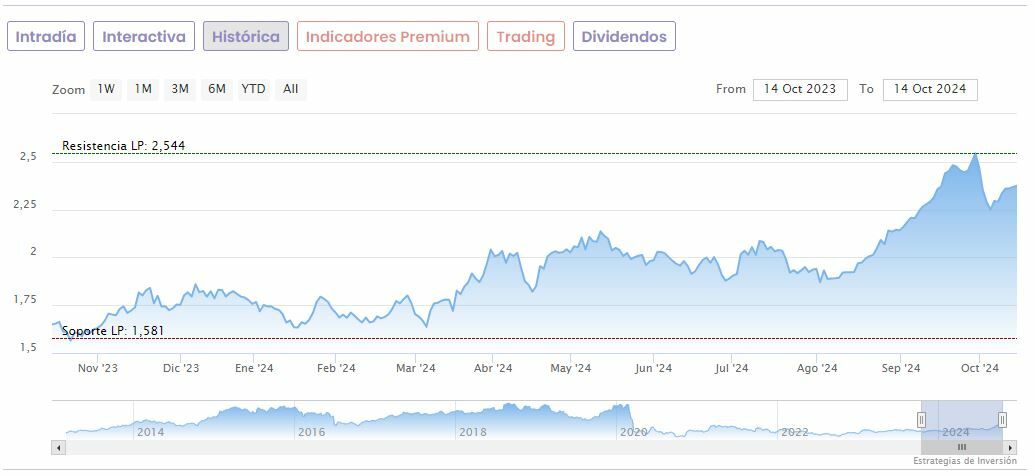Screen dimensions: 1035x476
Task: Grab the right range selector handle
Action: click(x=1002, y=419)
